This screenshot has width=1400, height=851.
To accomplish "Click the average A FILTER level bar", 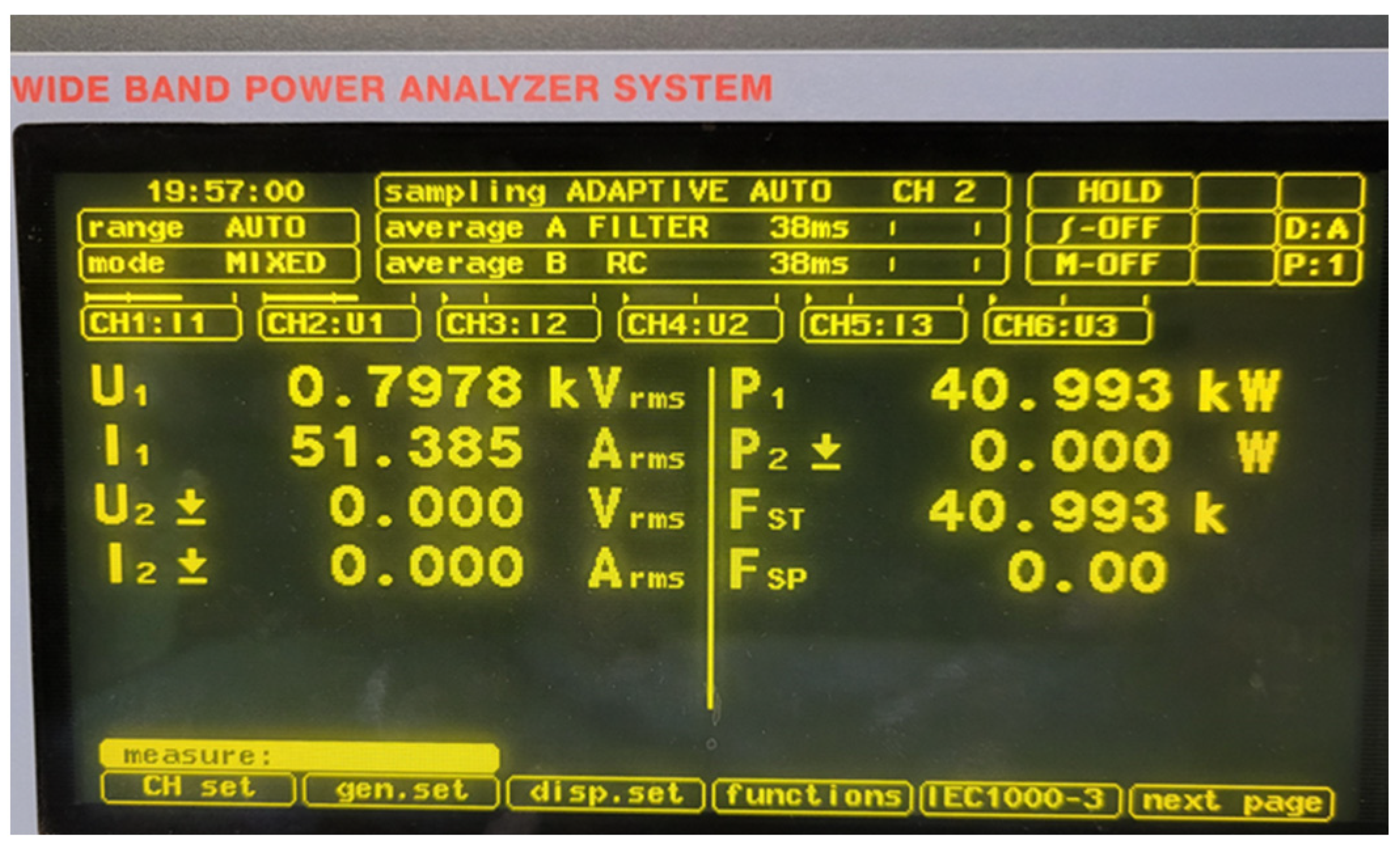I will pyautogui.click(x=934, y=229).
